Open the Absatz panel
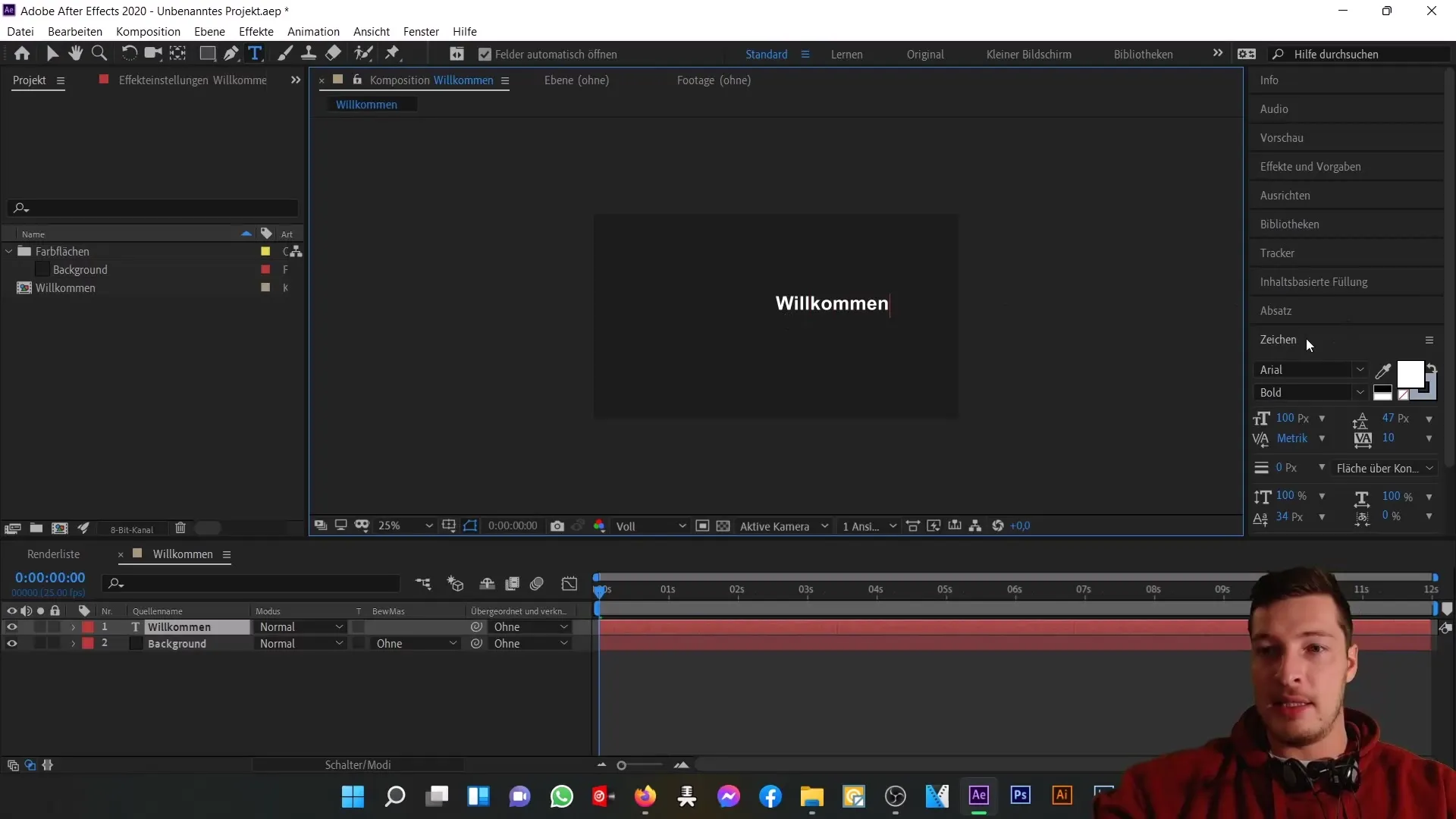 (1276, 311)
